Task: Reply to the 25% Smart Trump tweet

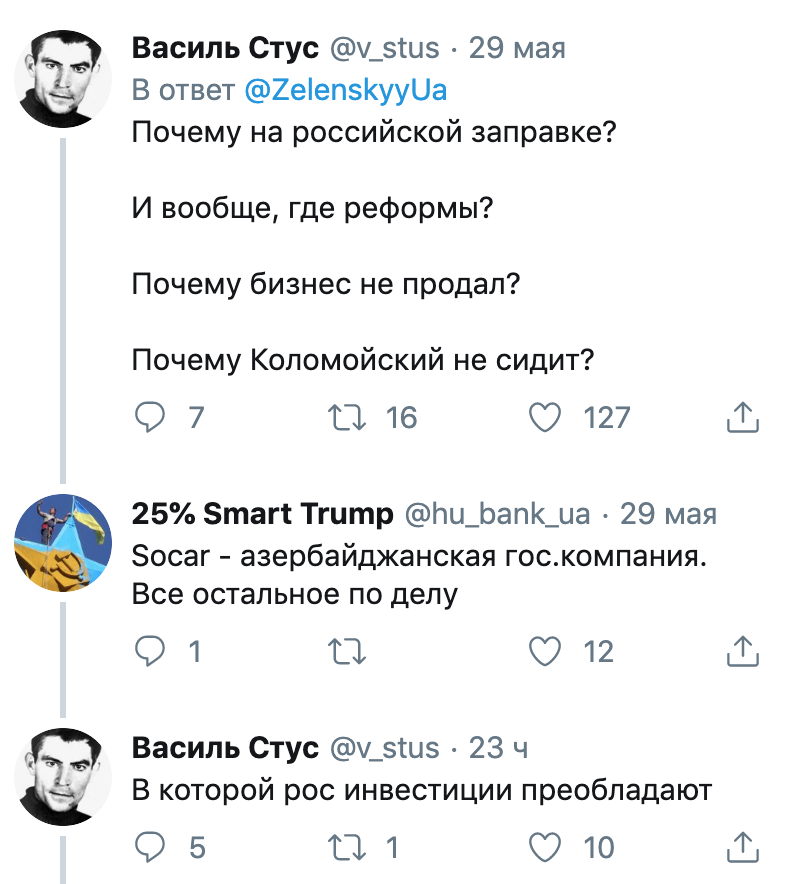Action: coord(149,652)
